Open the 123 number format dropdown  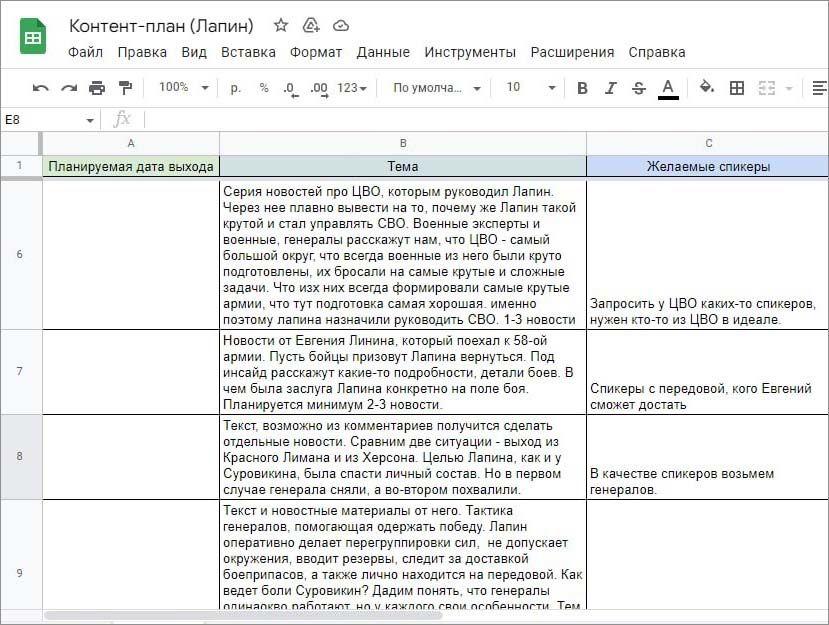point(352,88)
